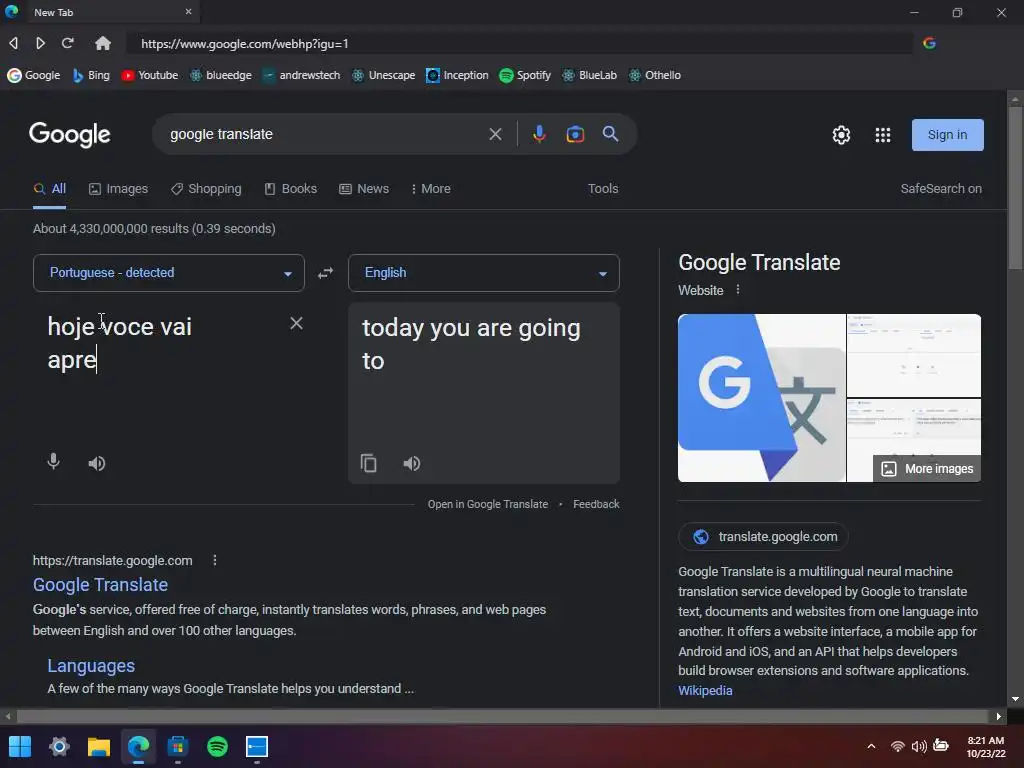Screen dimensions: 1024x768
Task: Open the target language dropdown English
Action: [x=484, y=273]
